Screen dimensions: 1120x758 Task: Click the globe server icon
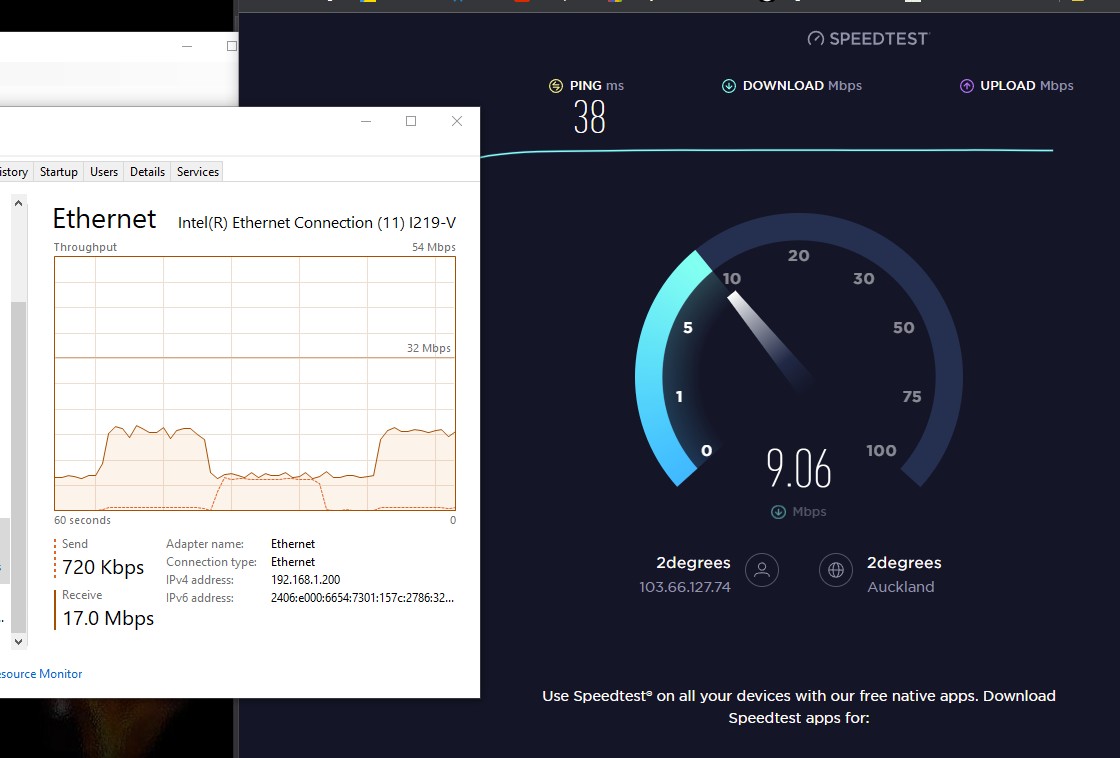[x=835, y=570]
